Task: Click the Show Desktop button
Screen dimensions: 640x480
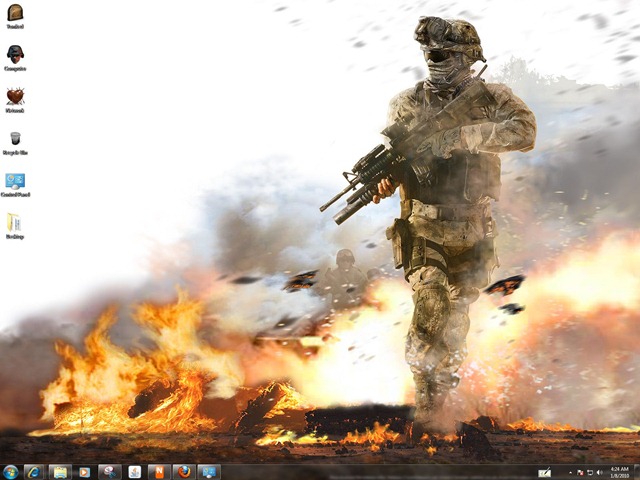Action: tap(637, 473)
